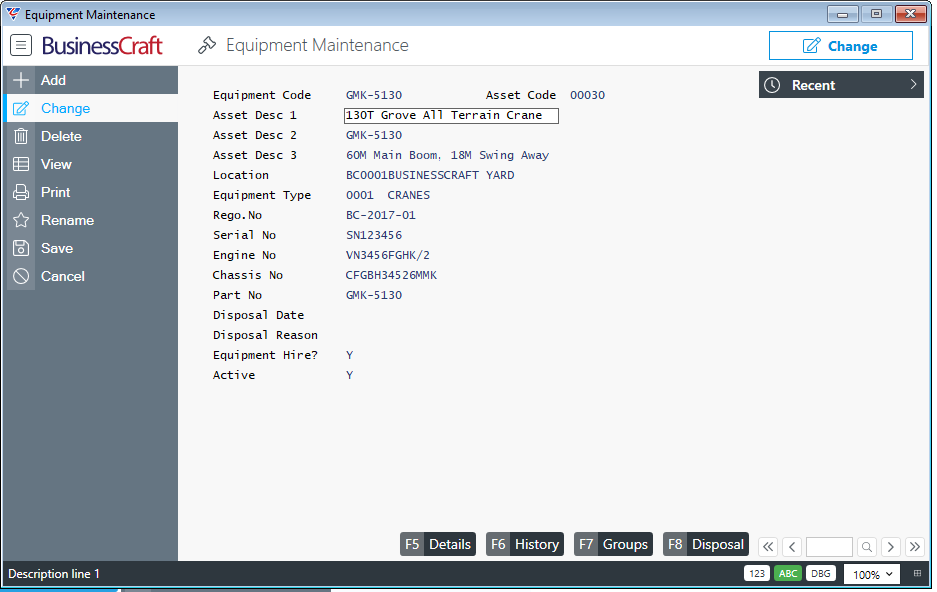Toggle the 123 numeric input mode indicator
The height and width of the screenshot is (592, 937).
tap(756, 574)
